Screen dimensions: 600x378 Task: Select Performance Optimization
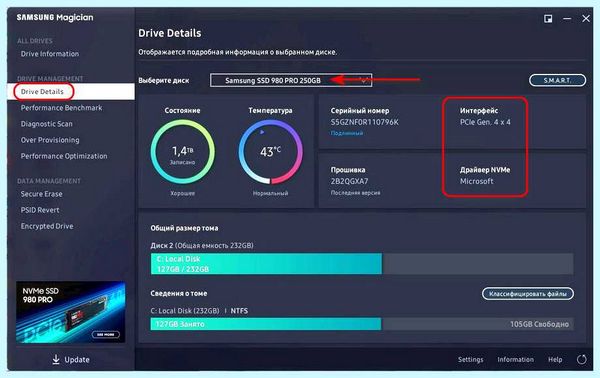click(x=64, y=156)
